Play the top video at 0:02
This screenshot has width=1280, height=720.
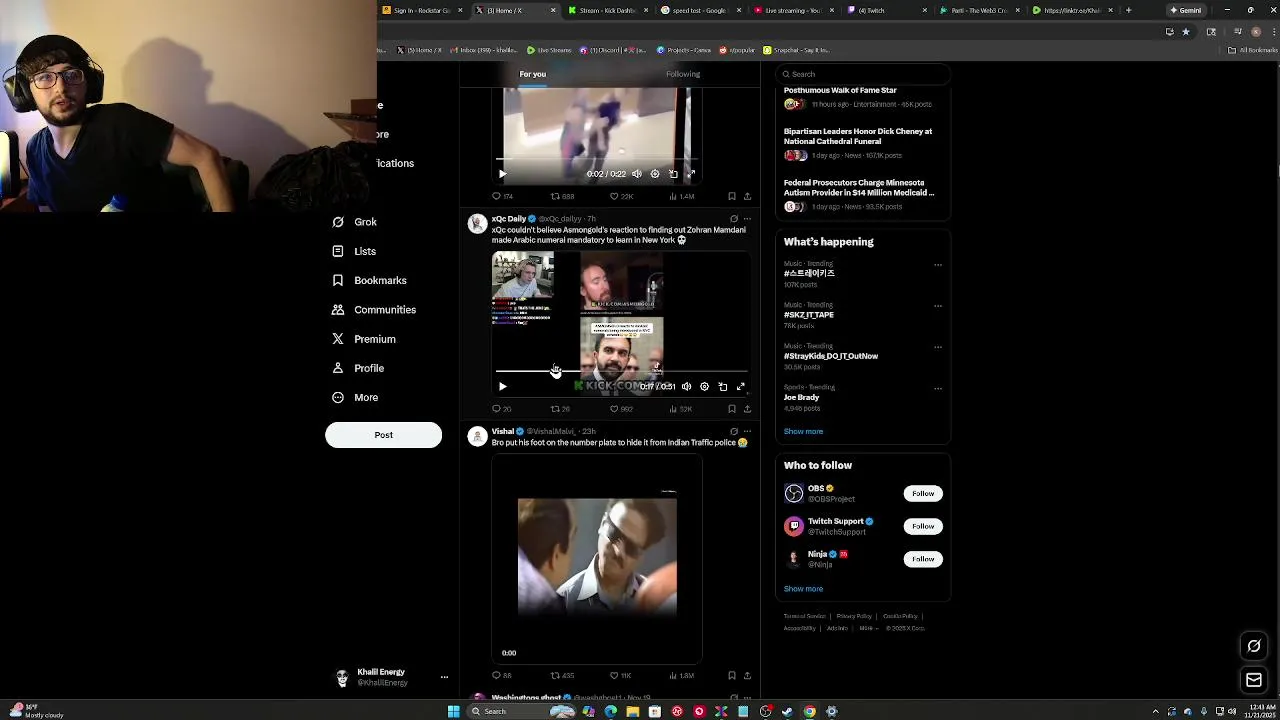(503, 174)
